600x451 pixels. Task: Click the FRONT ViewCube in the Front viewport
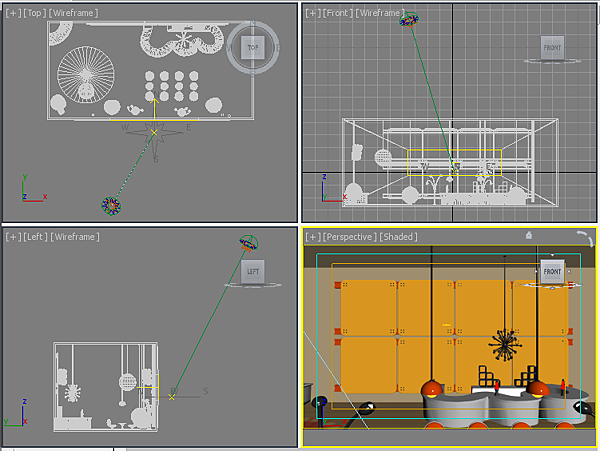tap(552, 47)
